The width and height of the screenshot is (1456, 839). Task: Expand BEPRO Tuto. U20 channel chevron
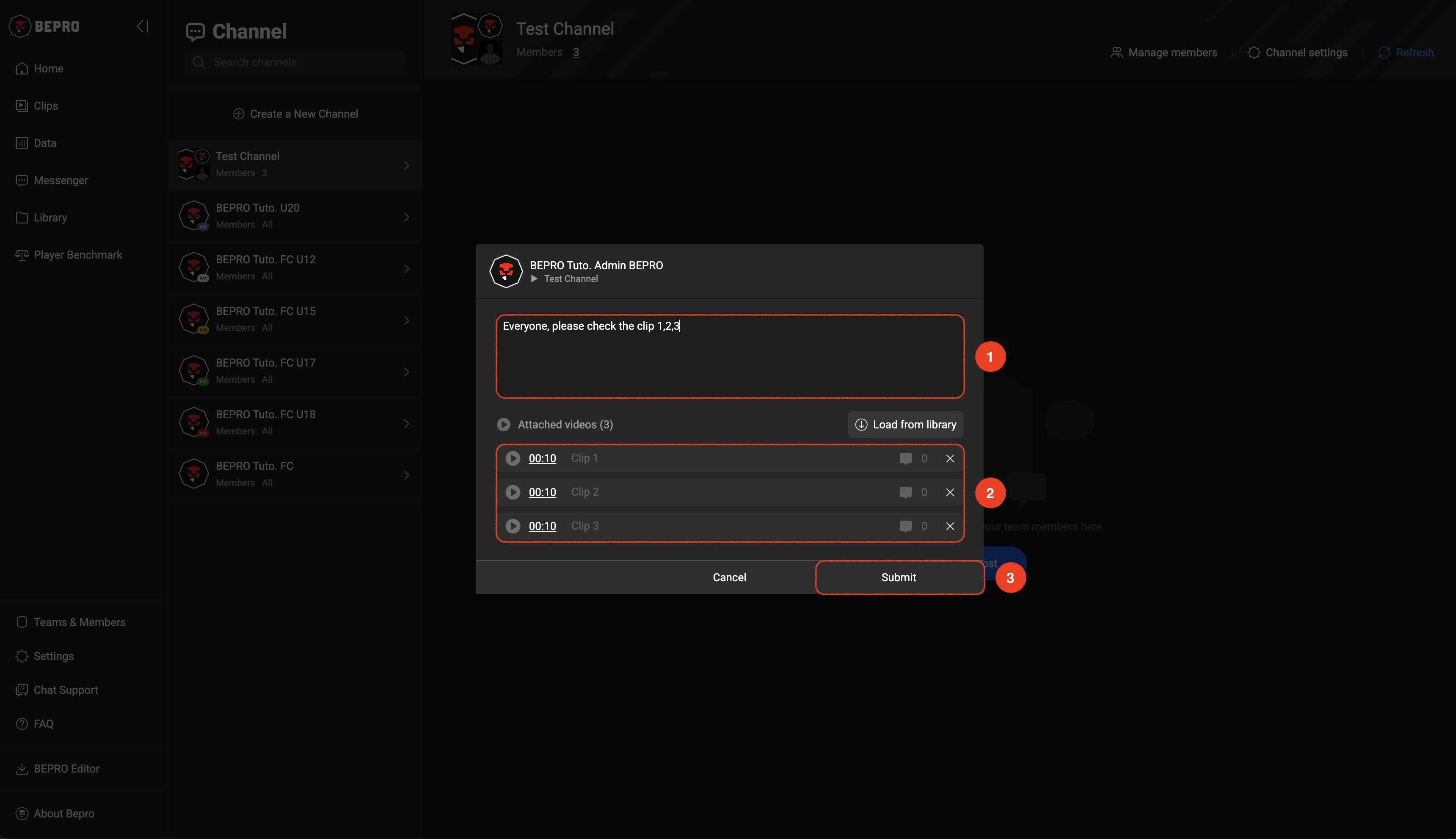point(406,217)
